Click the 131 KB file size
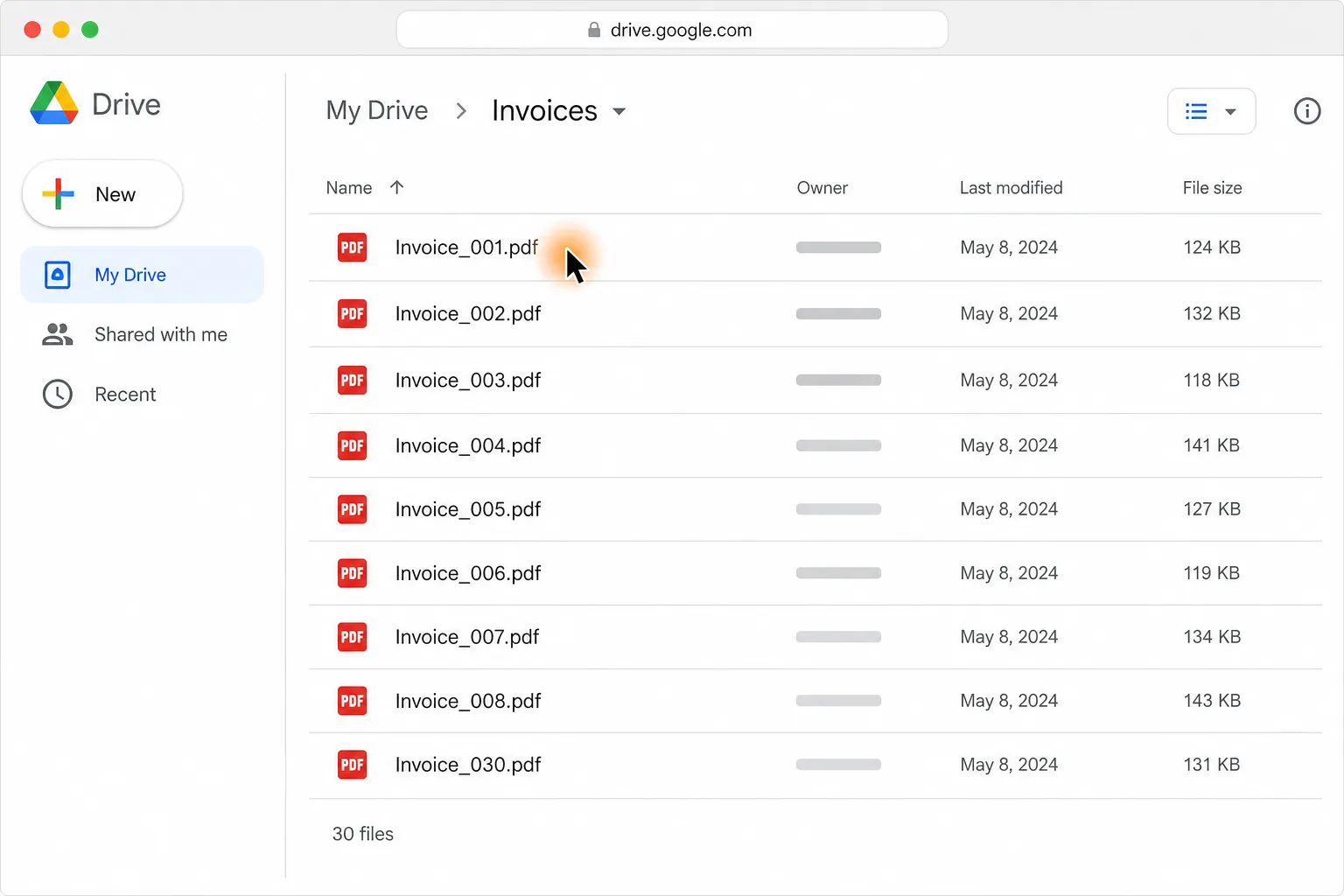 tap(1212, 765)
